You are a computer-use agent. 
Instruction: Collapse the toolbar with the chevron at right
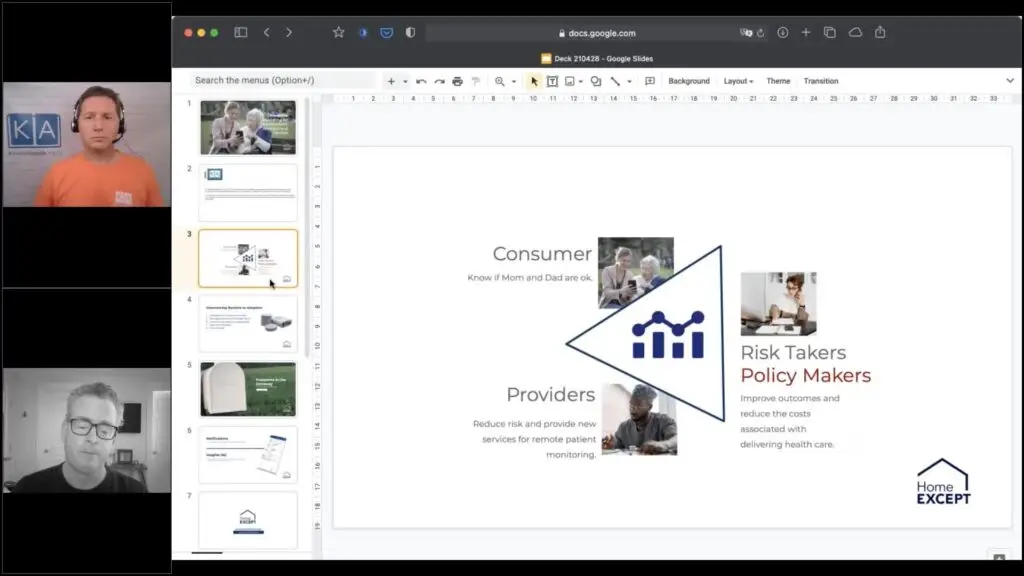pos(1009,81)
